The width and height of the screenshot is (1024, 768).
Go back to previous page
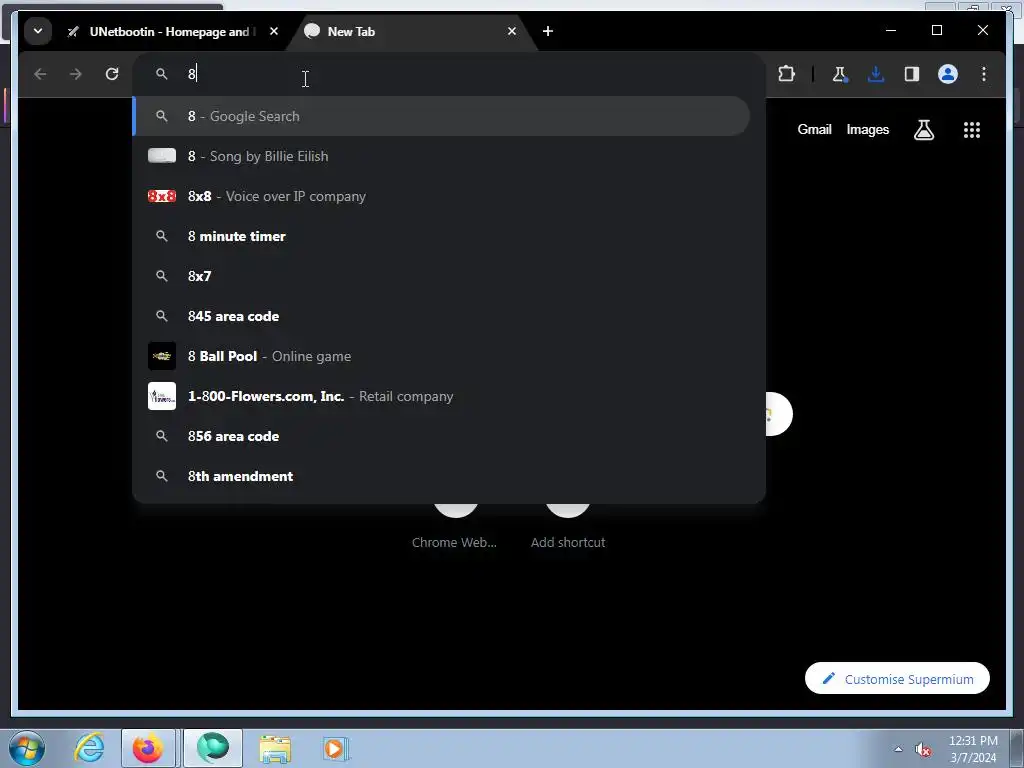[x=40, y=74]
